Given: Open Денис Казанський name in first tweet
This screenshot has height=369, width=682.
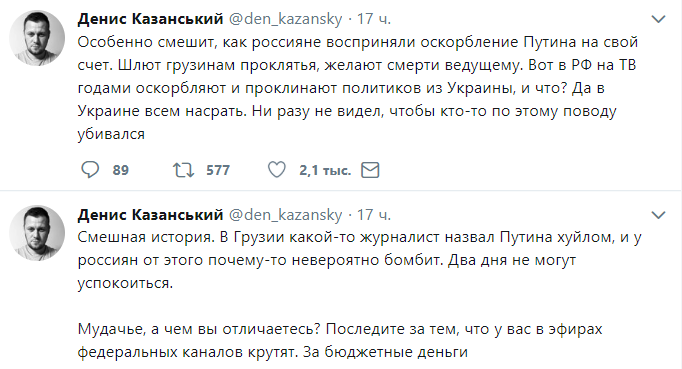Looking at the screenshot, I should tap(150, 19).
